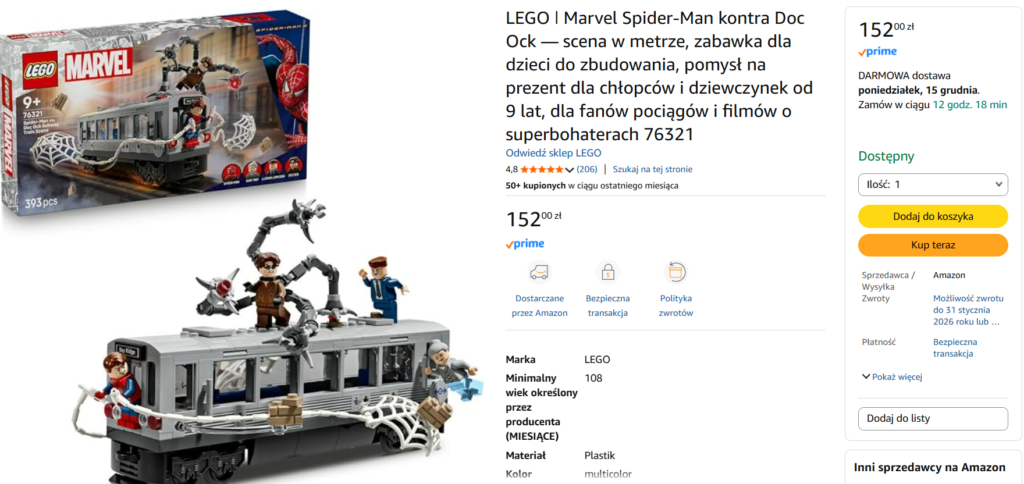The image size is (1024, 484).
Task: Click the star rating icons
Action: pos(541,169)
